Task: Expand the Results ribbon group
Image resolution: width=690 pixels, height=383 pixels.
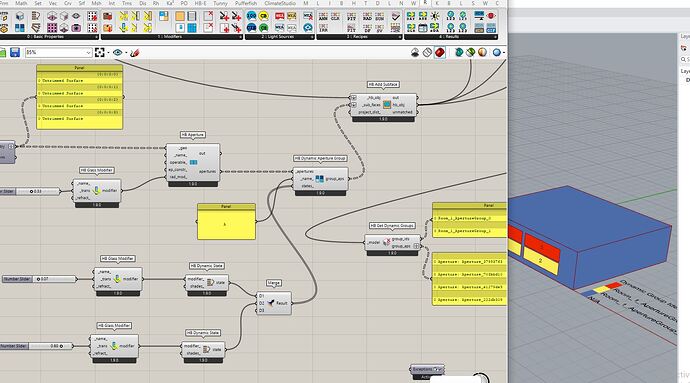Action: (495, 37)
